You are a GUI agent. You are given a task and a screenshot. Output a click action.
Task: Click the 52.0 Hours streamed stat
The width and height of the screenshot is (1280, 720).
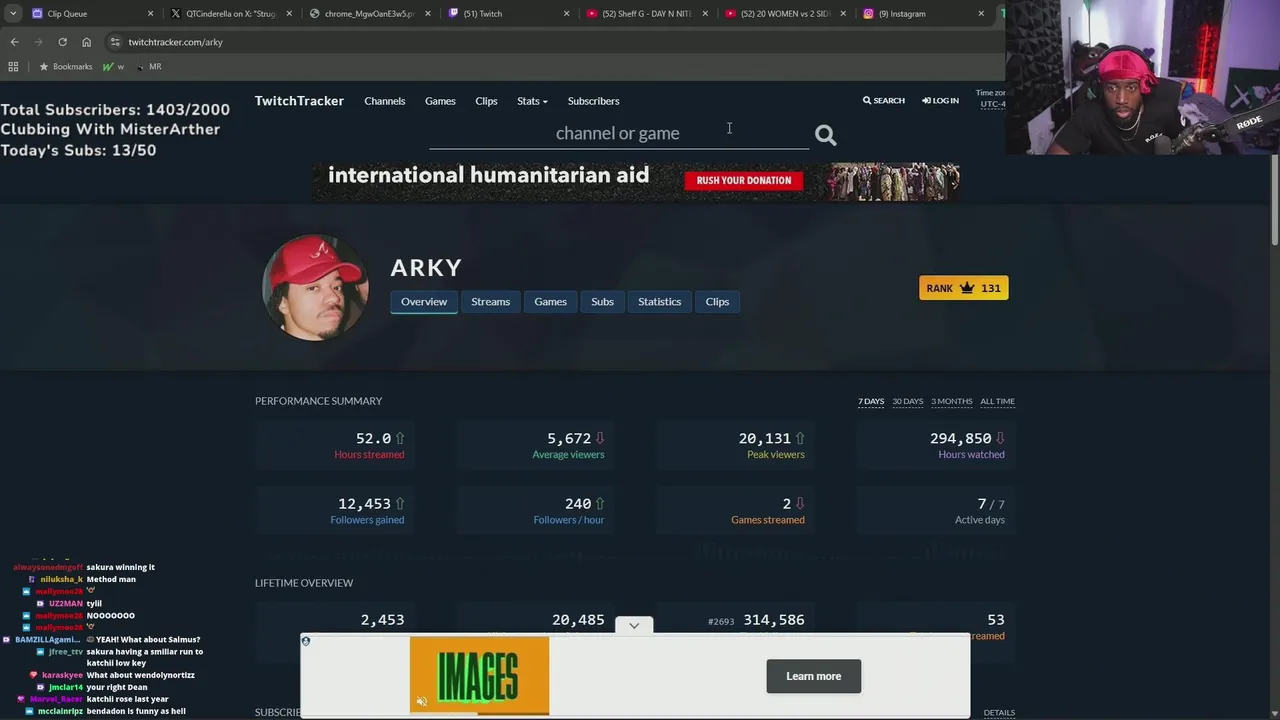point(334,445)
